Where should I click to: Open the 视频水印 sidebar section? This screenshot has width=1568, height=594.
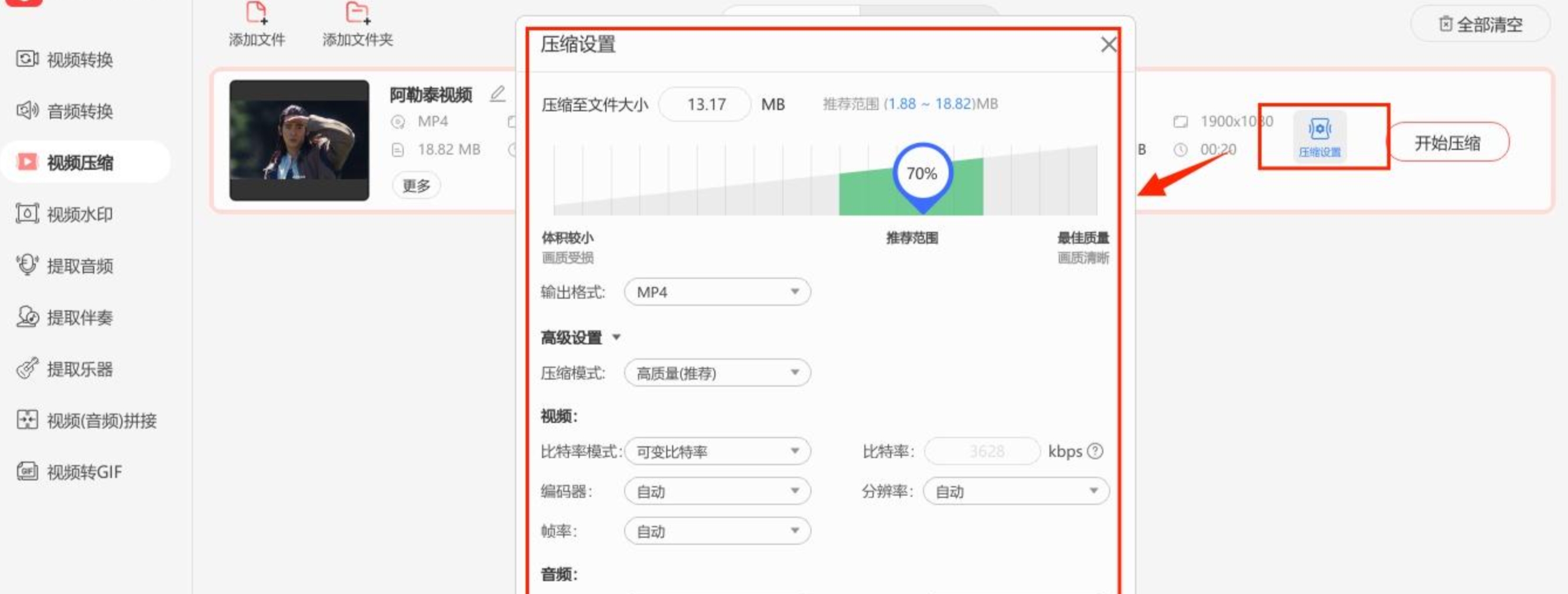pyautogui.click(x=64, y=214)
